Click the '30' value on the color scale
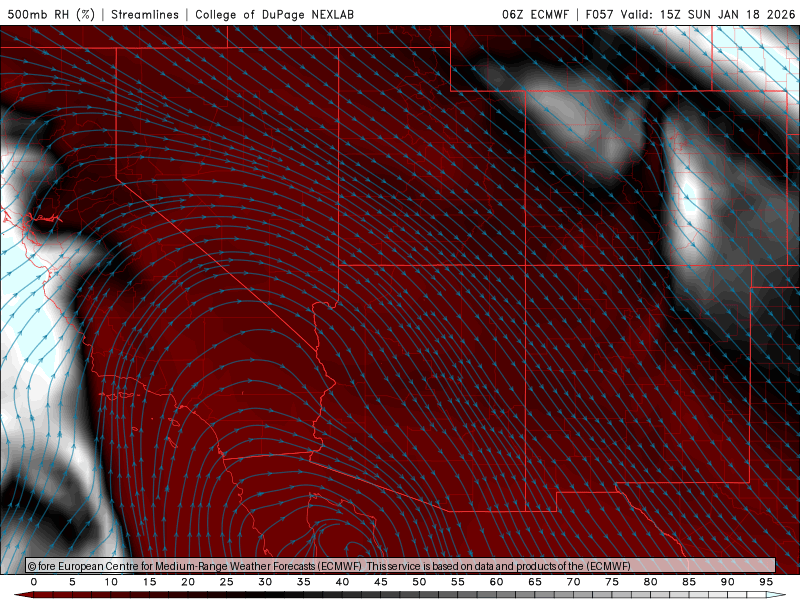 coord(265,582)
